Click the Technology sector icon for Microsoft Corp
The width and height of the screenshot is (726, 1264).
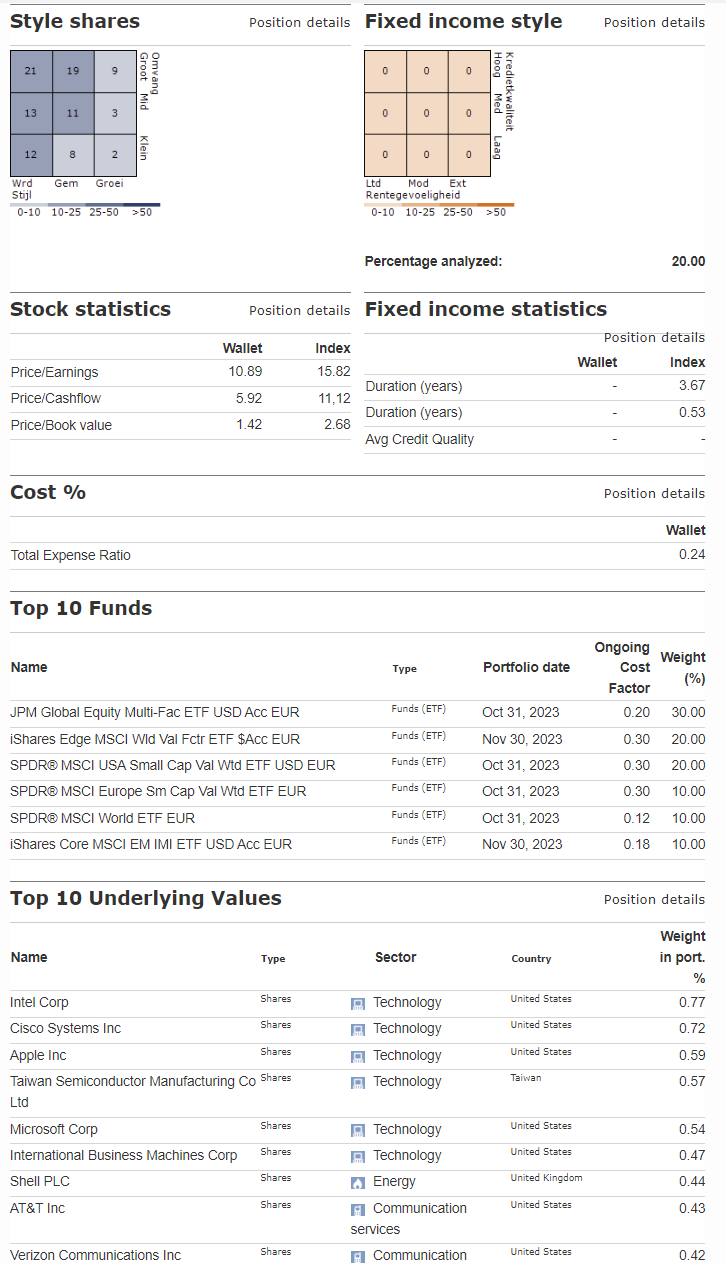coord(357,1130)
